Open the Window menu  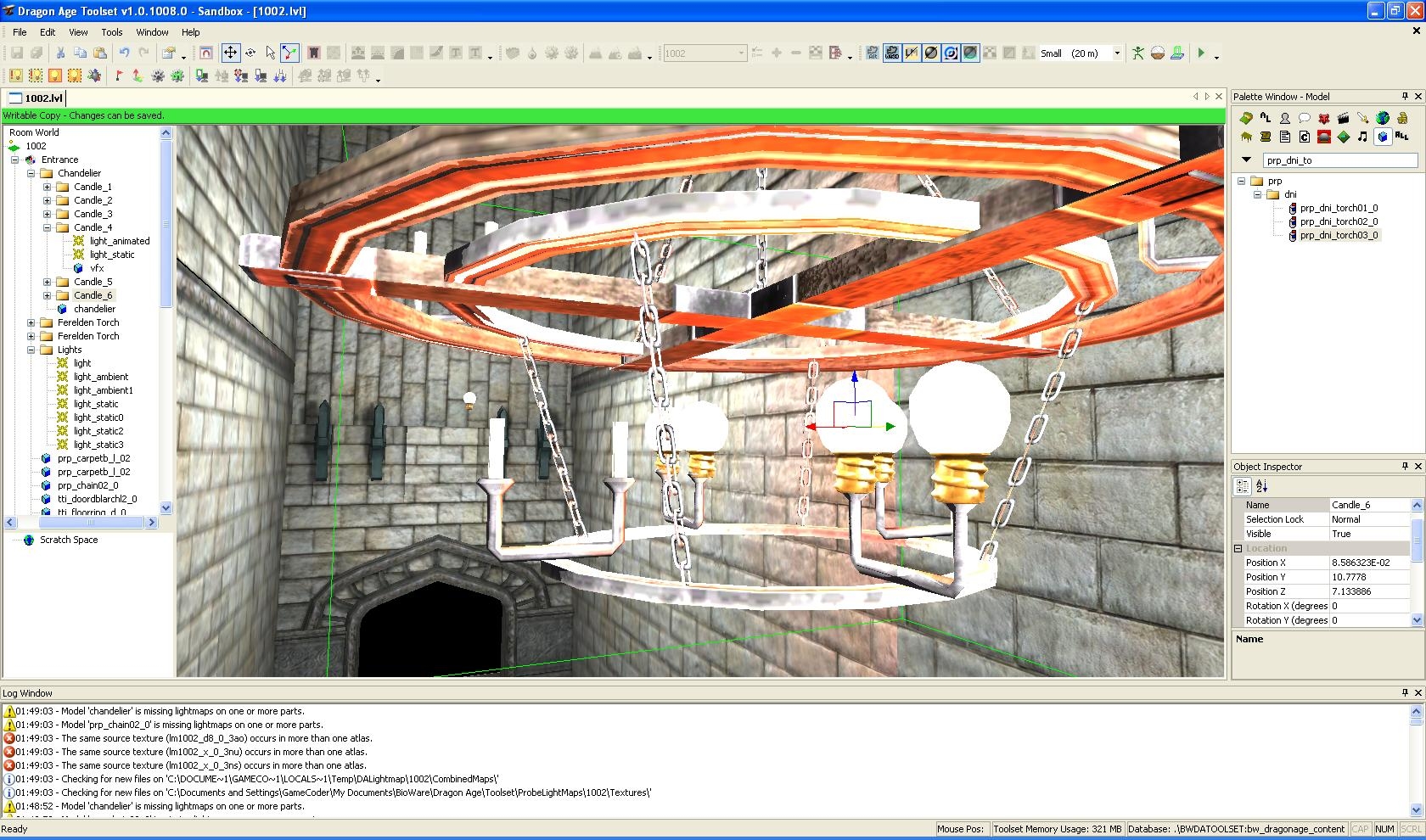tap(152, 31)
